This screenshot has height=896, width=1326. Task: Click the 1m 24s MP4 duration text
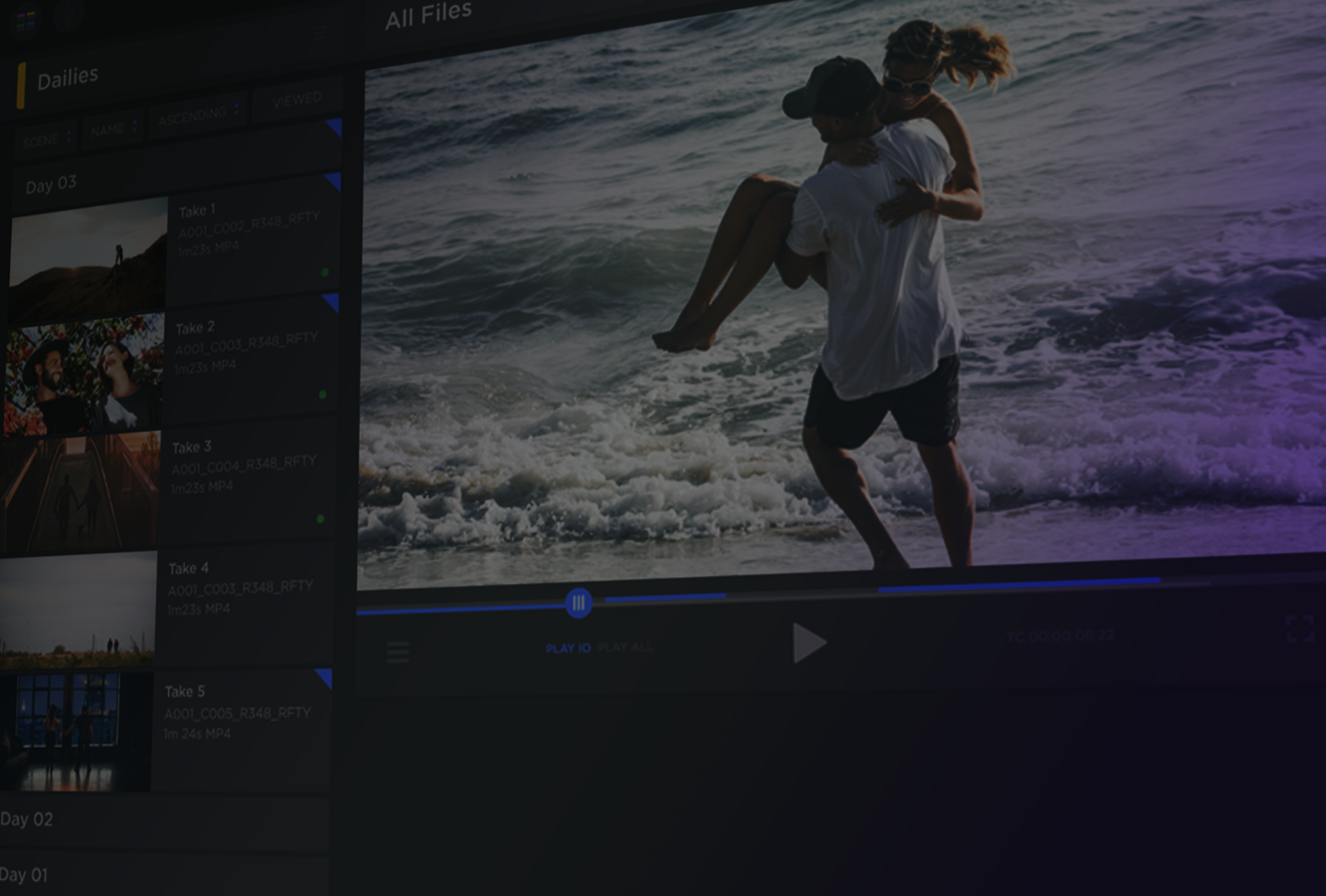click(x=197, y=734)
